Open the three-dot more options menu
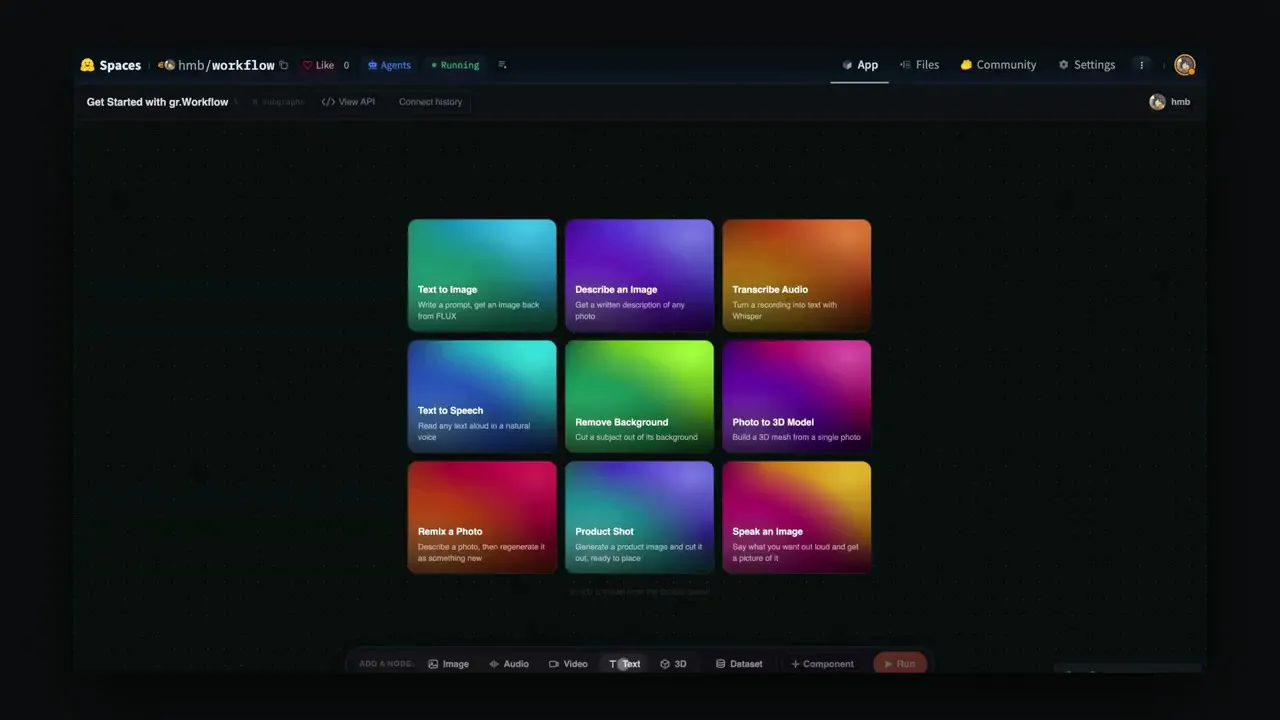Screen dimensions: 1280x720 (1141, 65)
